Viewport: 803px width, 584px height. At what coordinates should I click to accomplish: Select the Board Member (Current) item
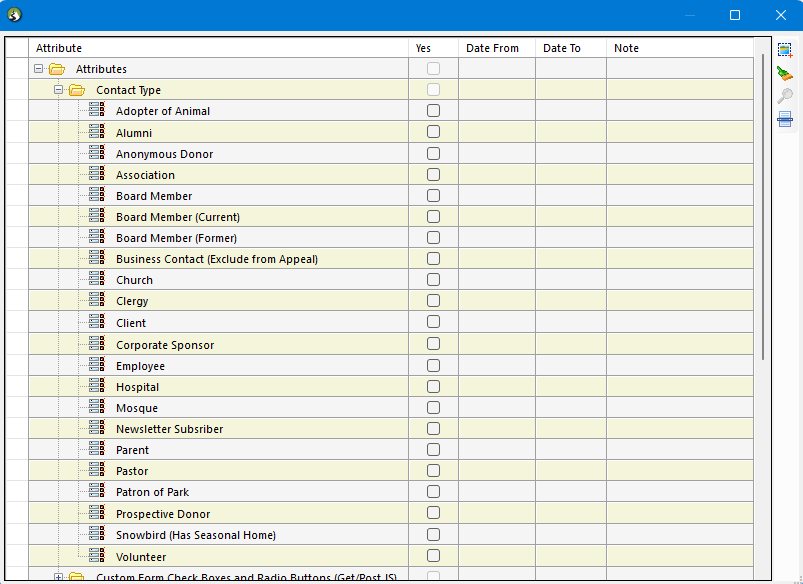click(x=177, y=217)
